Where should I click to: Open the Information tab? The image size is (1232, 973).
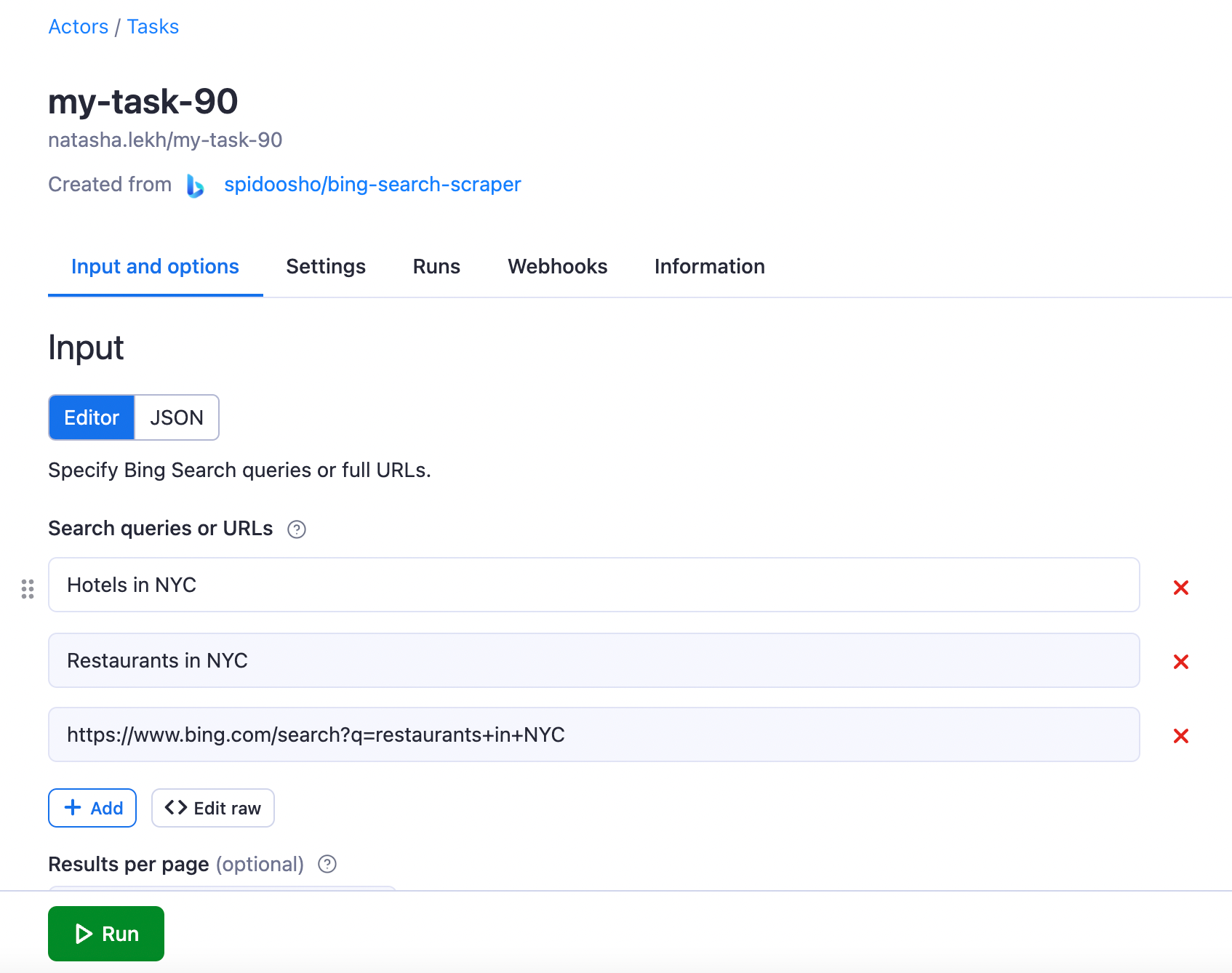[x=709, y=267]
